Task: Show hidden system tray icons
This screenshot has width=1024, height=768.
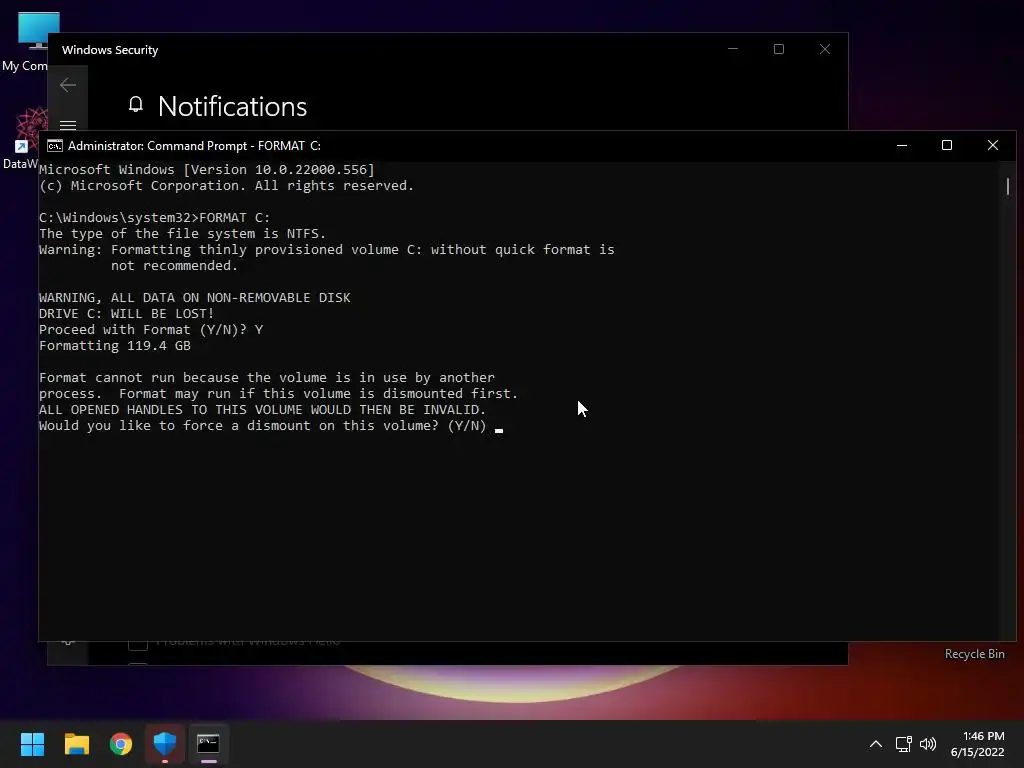Action: [876, 744]
